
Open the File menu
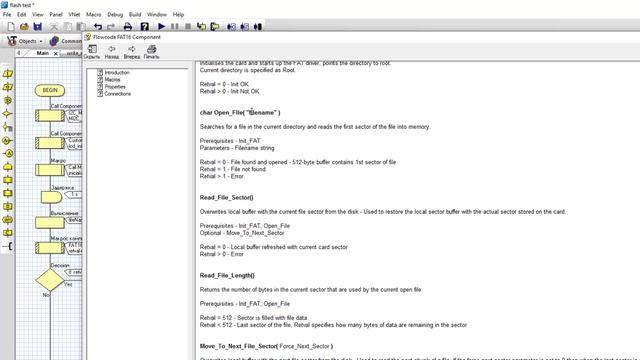click(x=7, y=14)
